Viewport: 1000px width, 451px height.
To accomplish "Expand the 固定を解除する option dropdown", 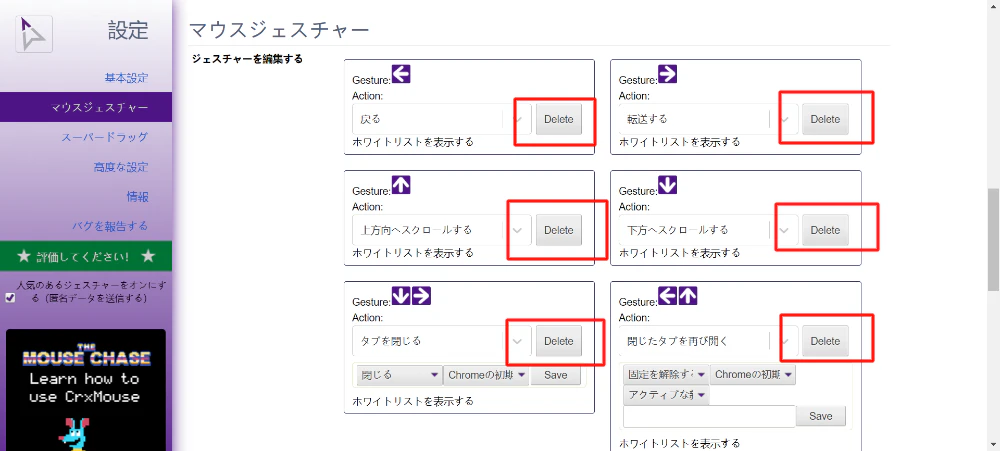I will (x=666, y=375).
